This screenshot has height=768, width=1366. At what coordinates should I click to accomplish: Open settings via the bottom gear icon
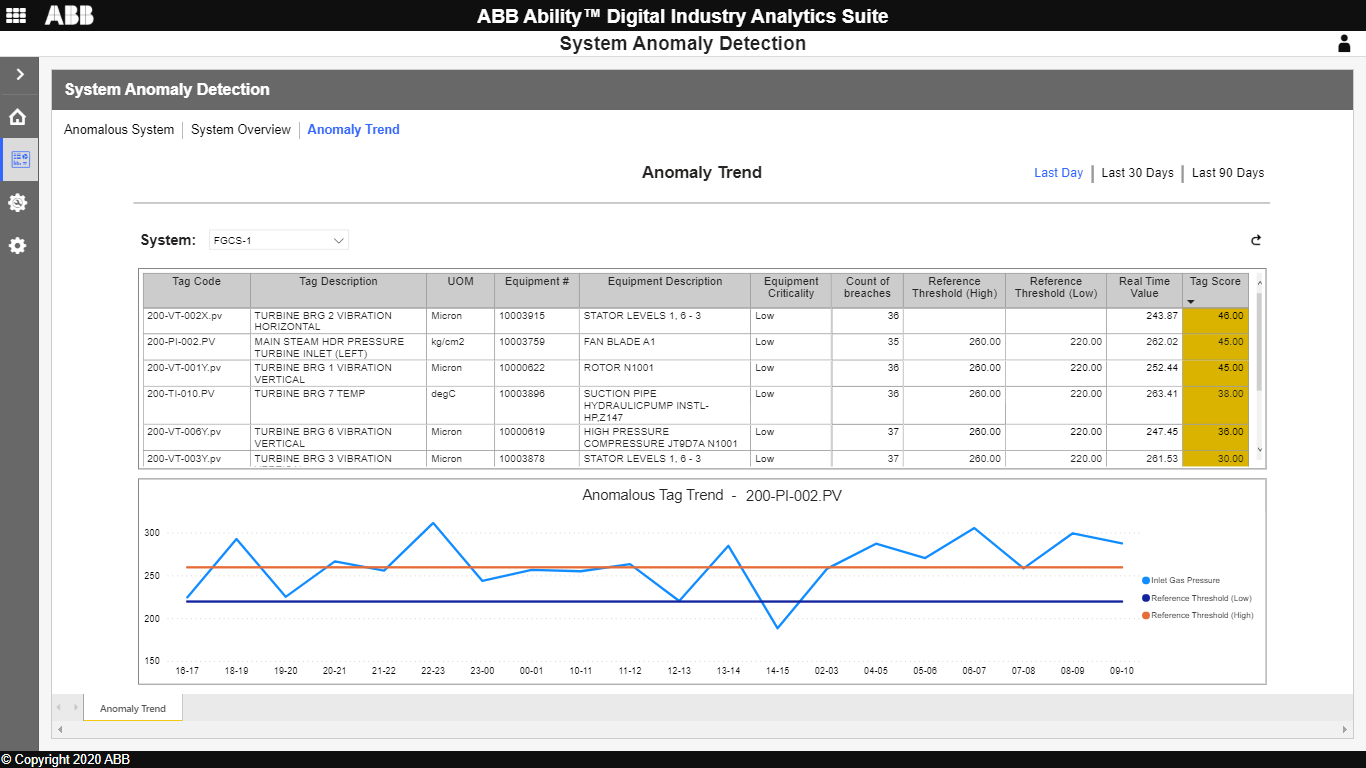pyautogui.click(x=18, y=245)
